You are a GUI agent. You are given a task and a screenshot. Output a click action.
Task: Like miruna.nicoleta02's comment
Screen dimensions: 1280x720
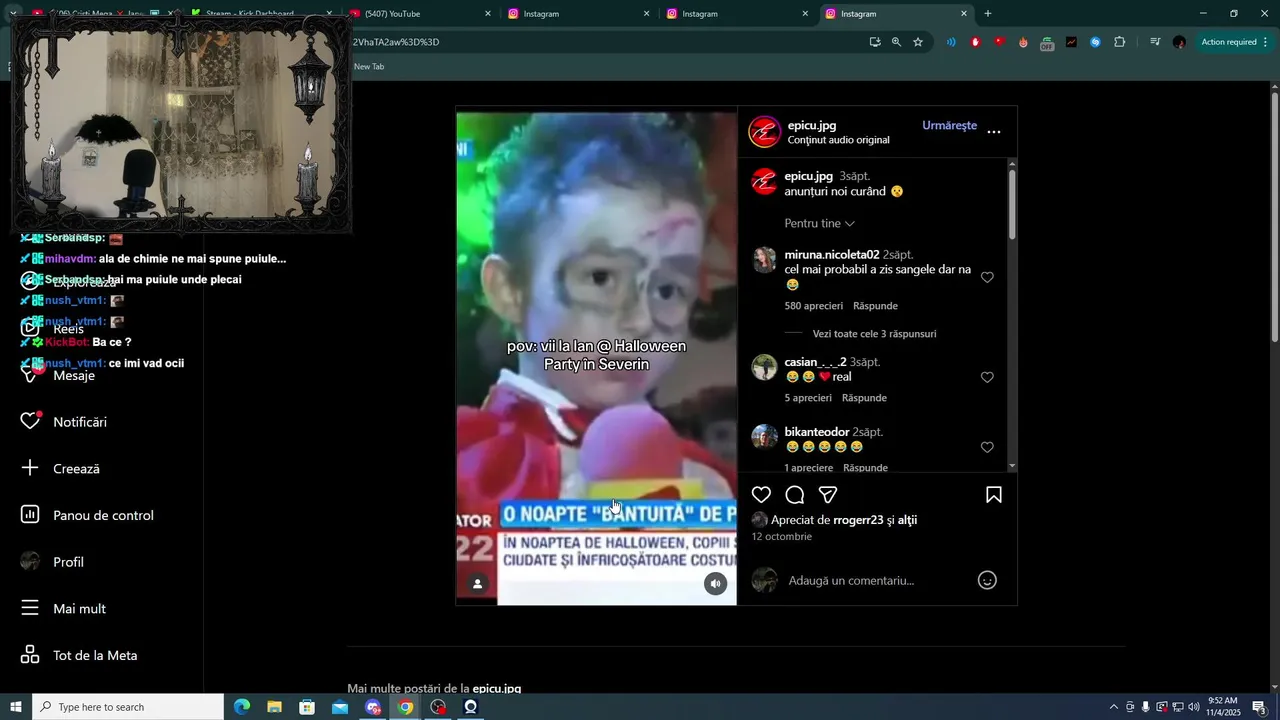click(987, 277)
